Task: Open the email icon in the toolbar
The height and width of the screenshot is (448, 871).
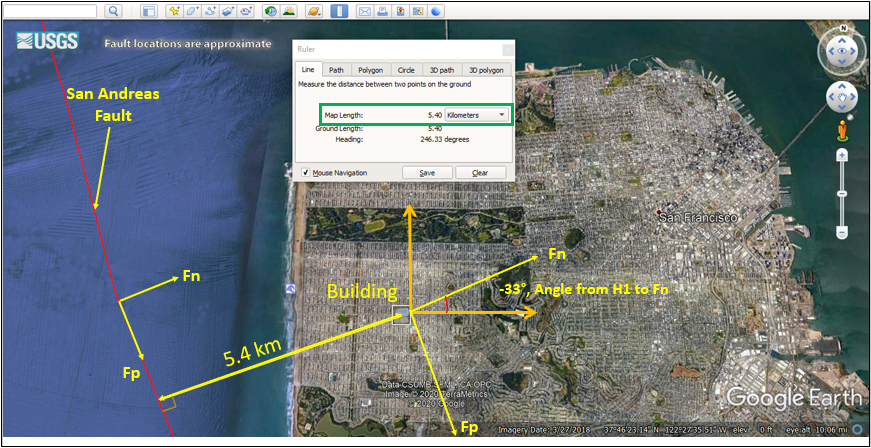Action: 365,11
